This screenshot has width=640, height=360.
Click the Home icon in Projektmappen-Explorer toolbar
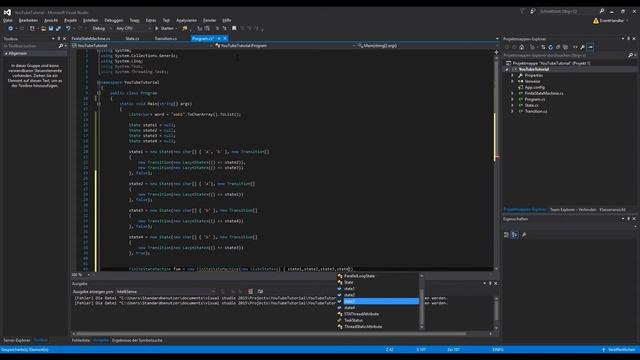click(522, 47)
